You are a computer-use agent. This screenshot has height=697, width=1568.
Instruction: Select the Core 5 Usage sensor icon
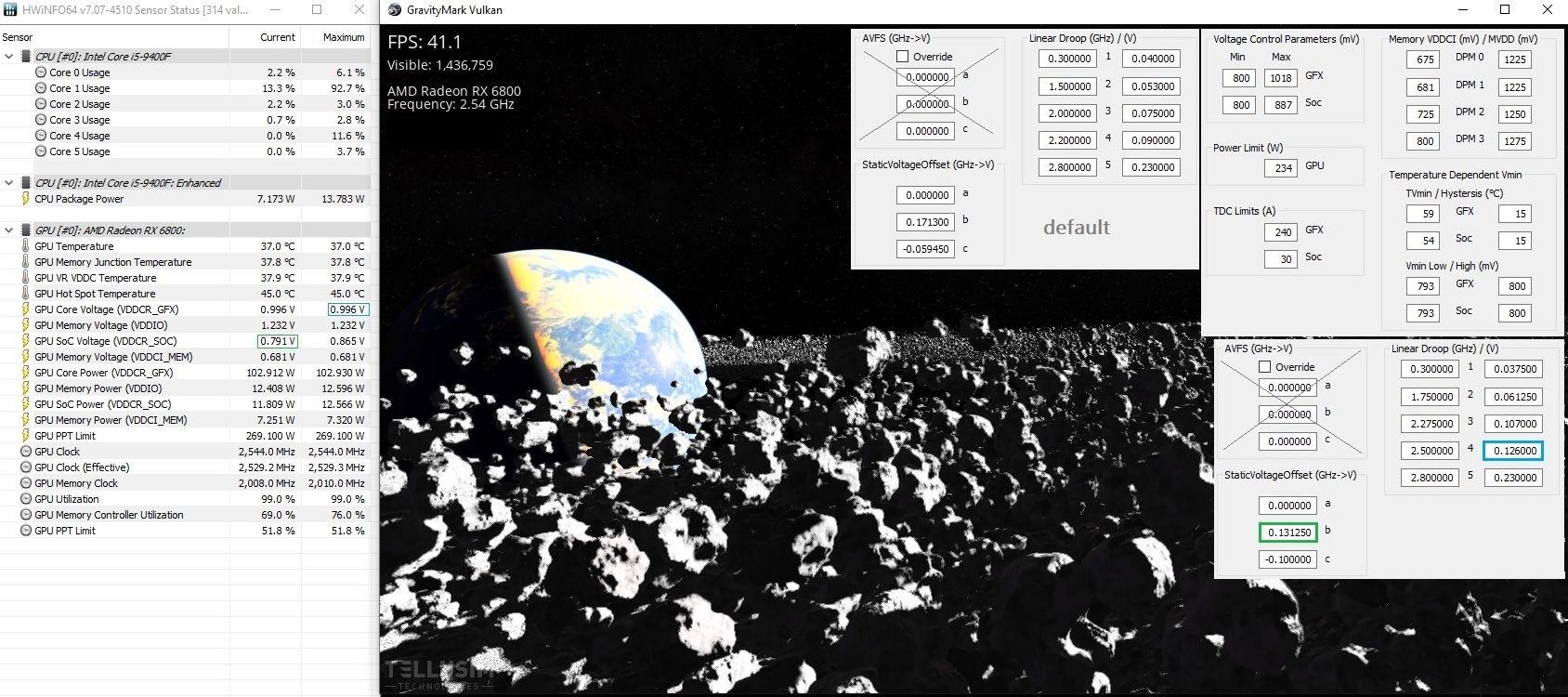click(x=41, y=151)
